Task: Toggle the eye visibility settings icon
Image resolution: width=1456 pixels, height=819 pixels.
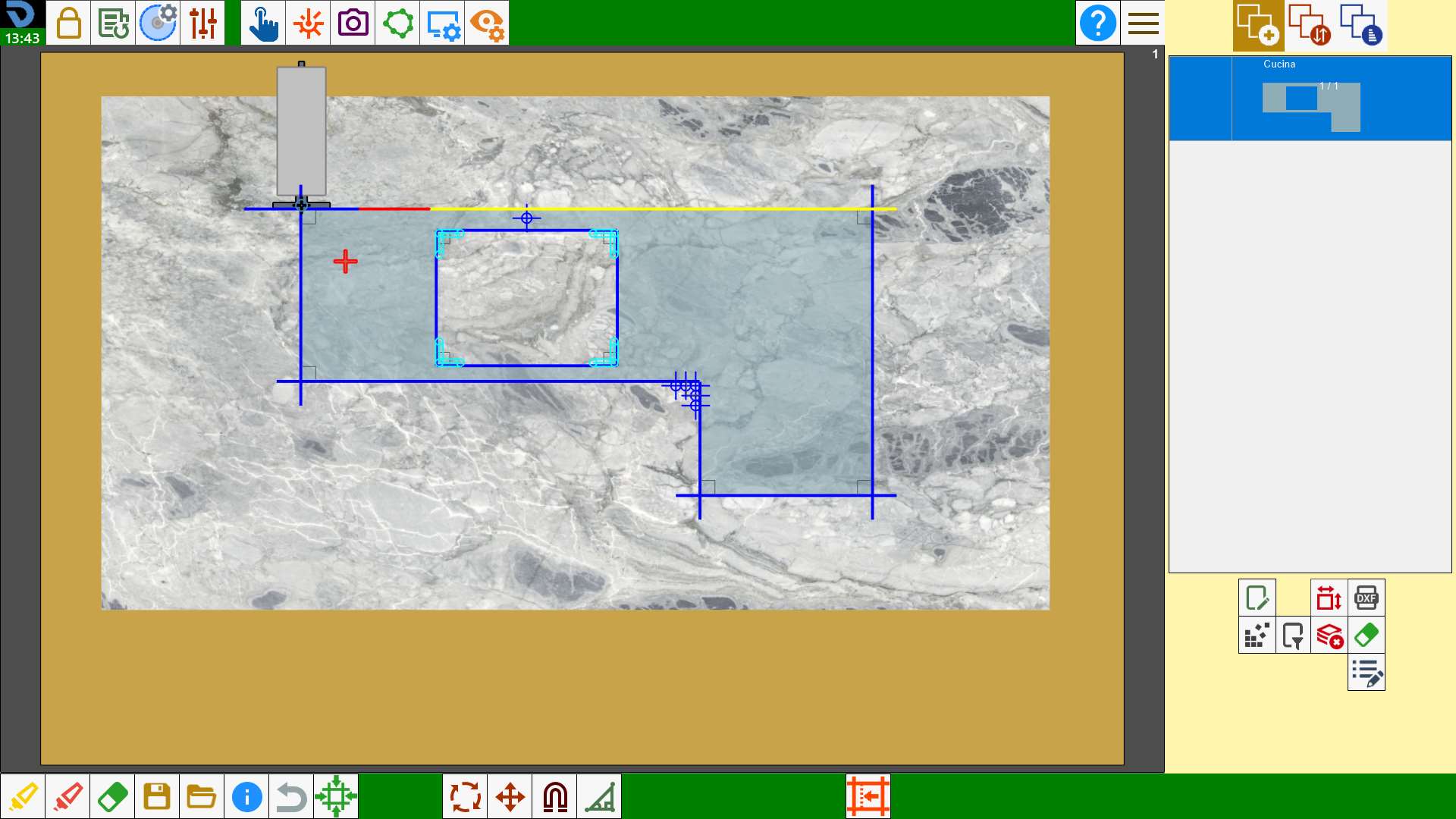Action: (x=487, y=23)
